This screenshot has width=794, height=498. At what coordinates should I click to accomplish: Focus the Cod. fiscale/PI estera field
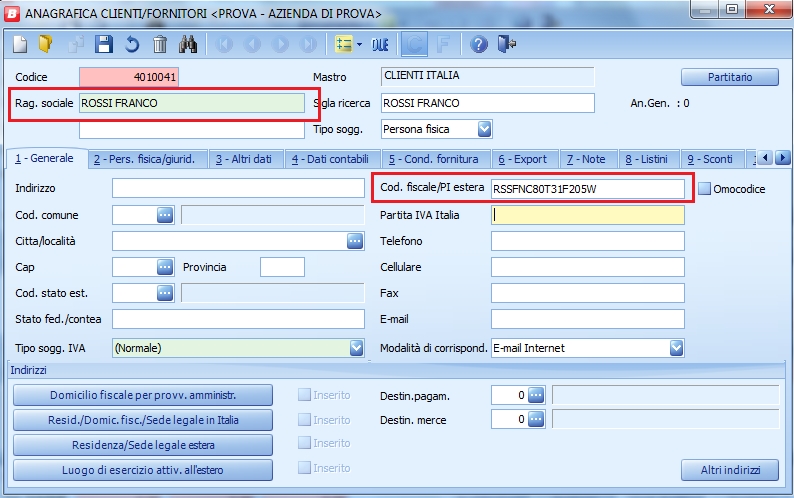588,189
